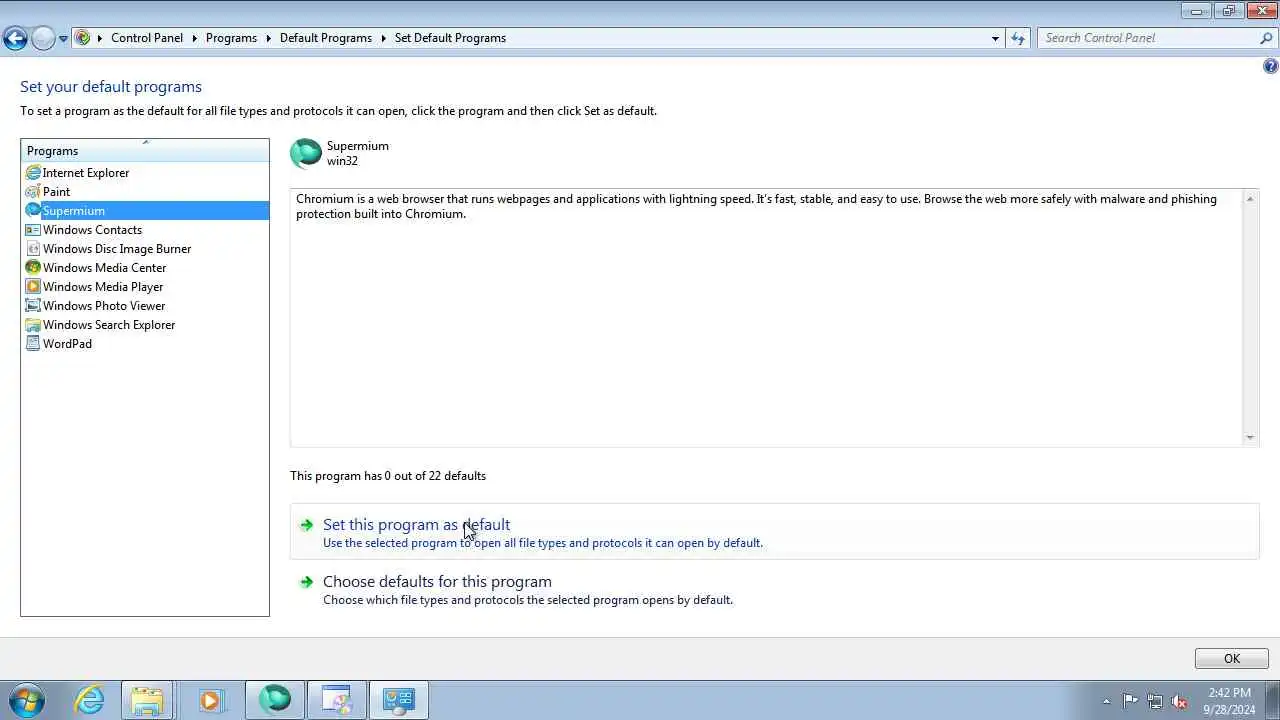Expand the arrow after Programs breadcrumb

[268, 38]
